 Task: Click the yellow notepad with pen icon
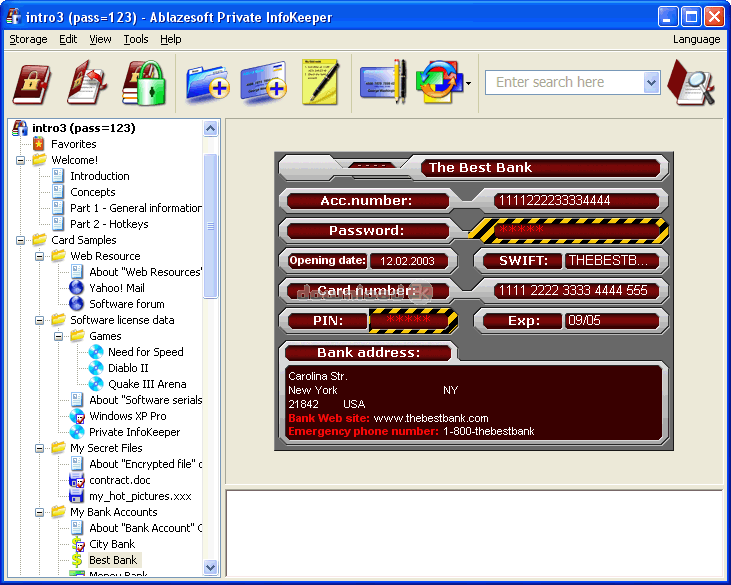click(x=319, y=83)
